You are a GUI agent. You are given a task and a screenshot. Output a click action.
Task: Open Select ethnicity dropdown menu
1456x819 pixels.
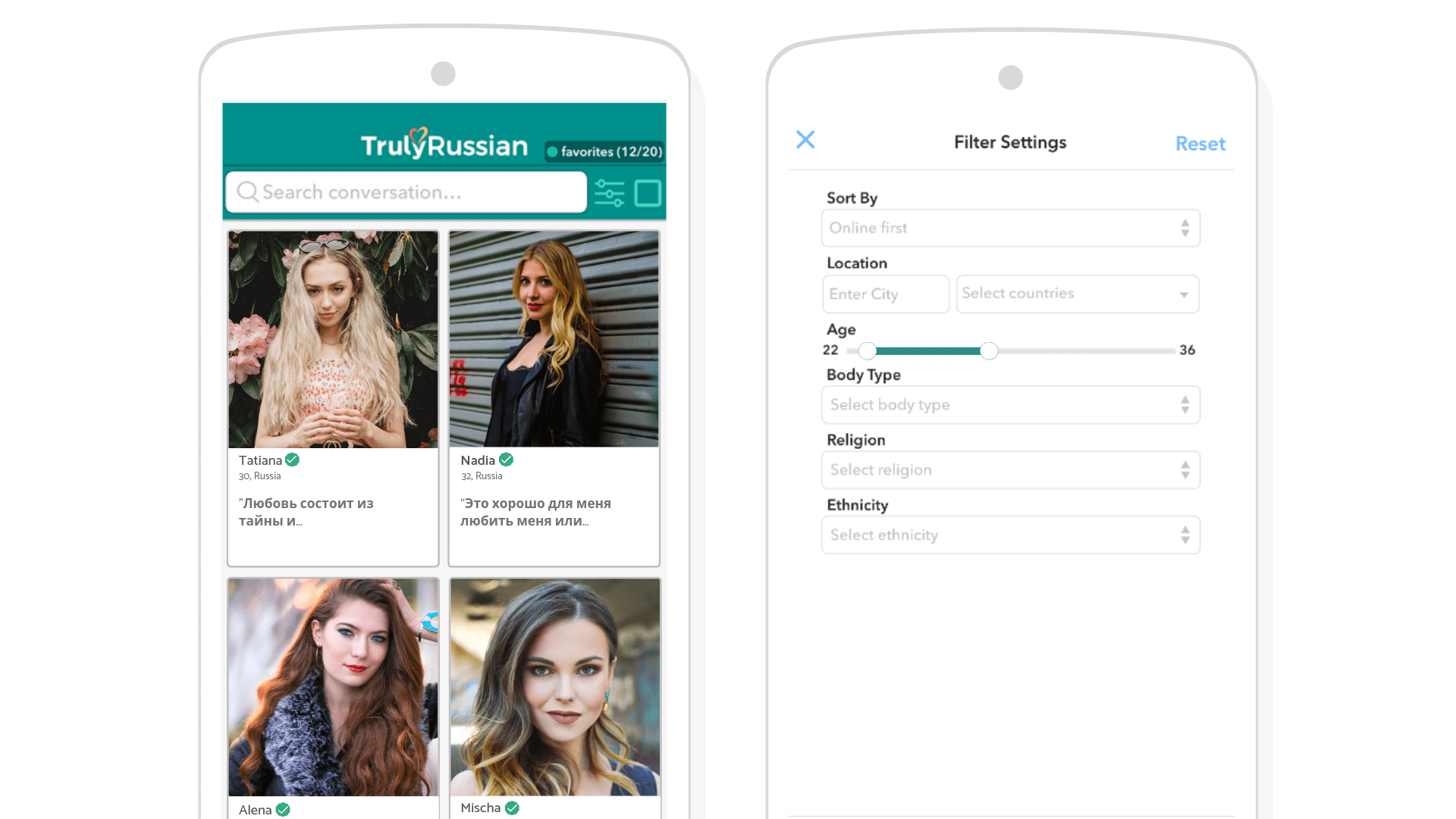click(x=1009, y=534)
